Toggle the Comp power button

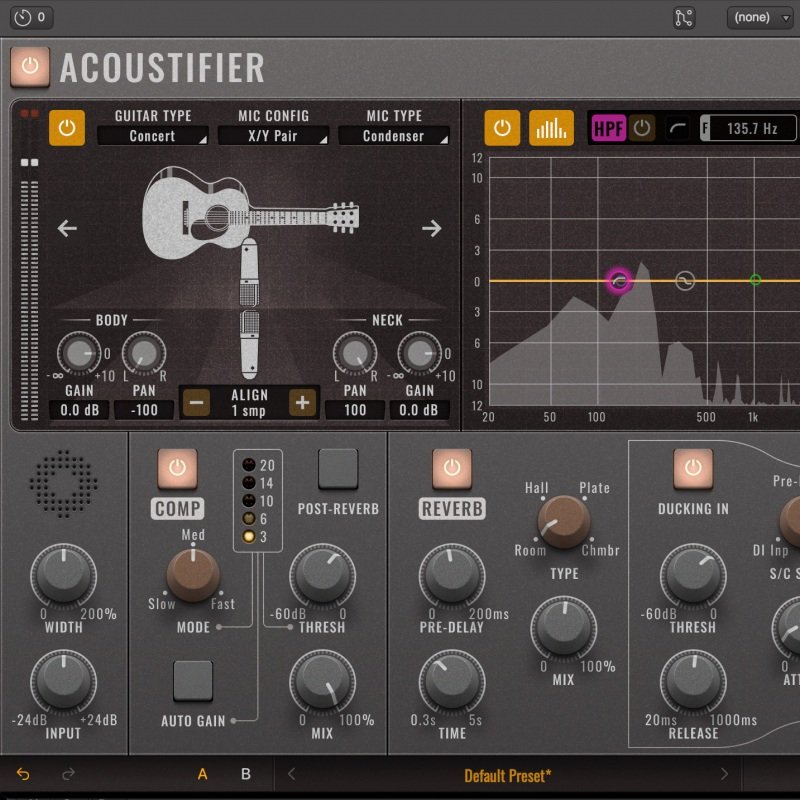pos(177,468)
